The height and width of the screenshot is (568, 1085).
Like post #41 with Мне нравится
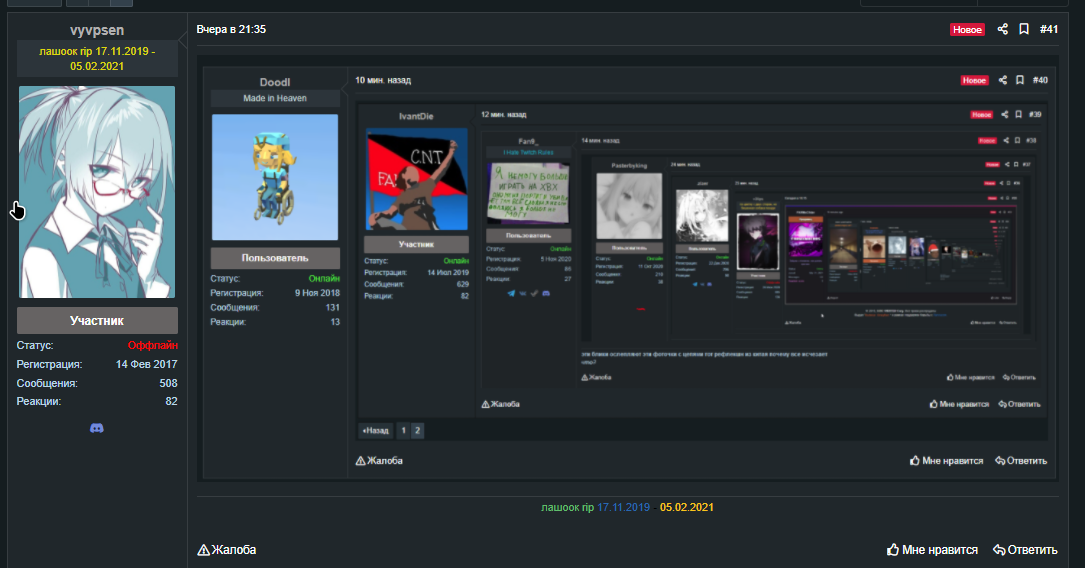coord(932,550)
